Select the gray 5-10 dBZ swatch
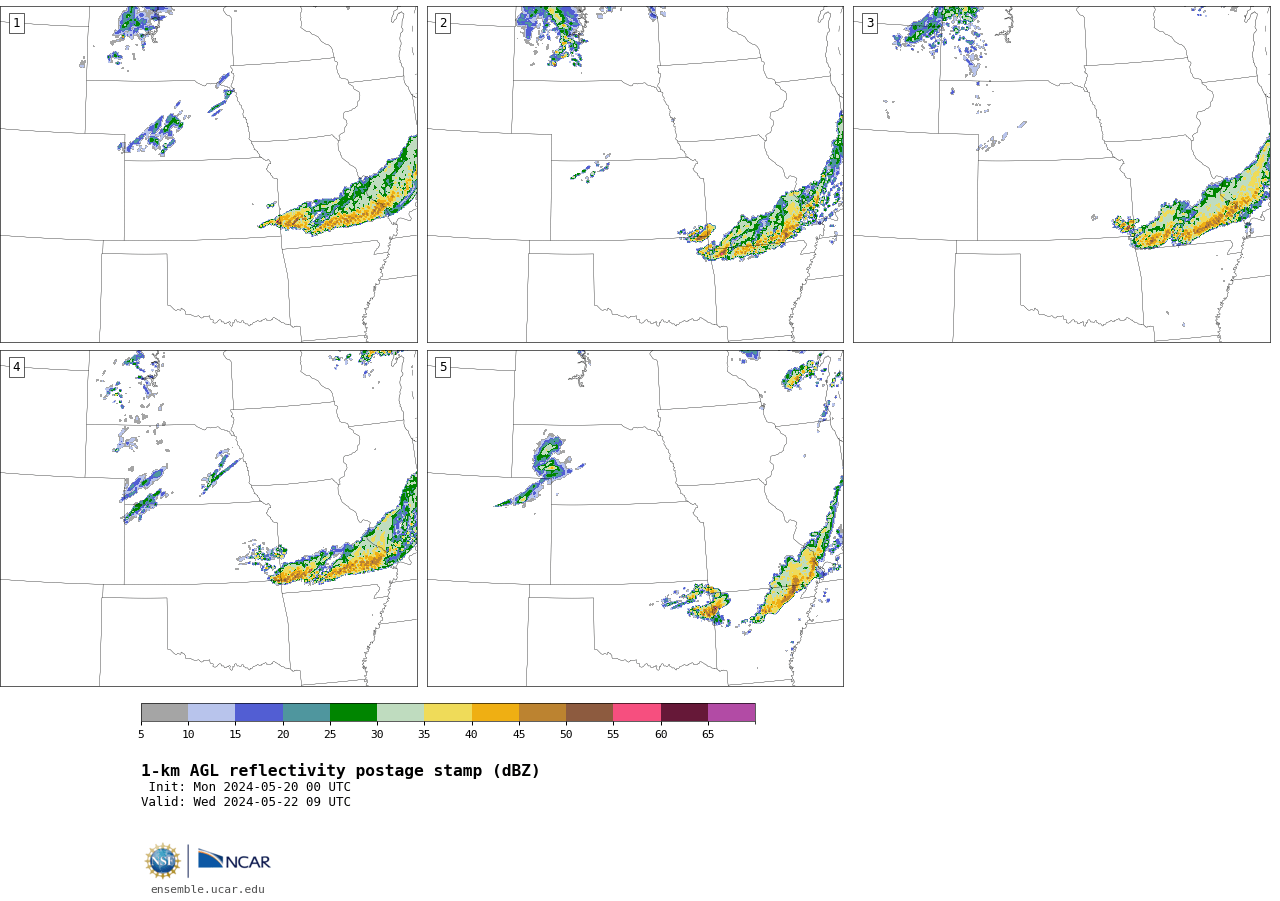Viewport: 1280px width, 901px height. pos(164,712)
